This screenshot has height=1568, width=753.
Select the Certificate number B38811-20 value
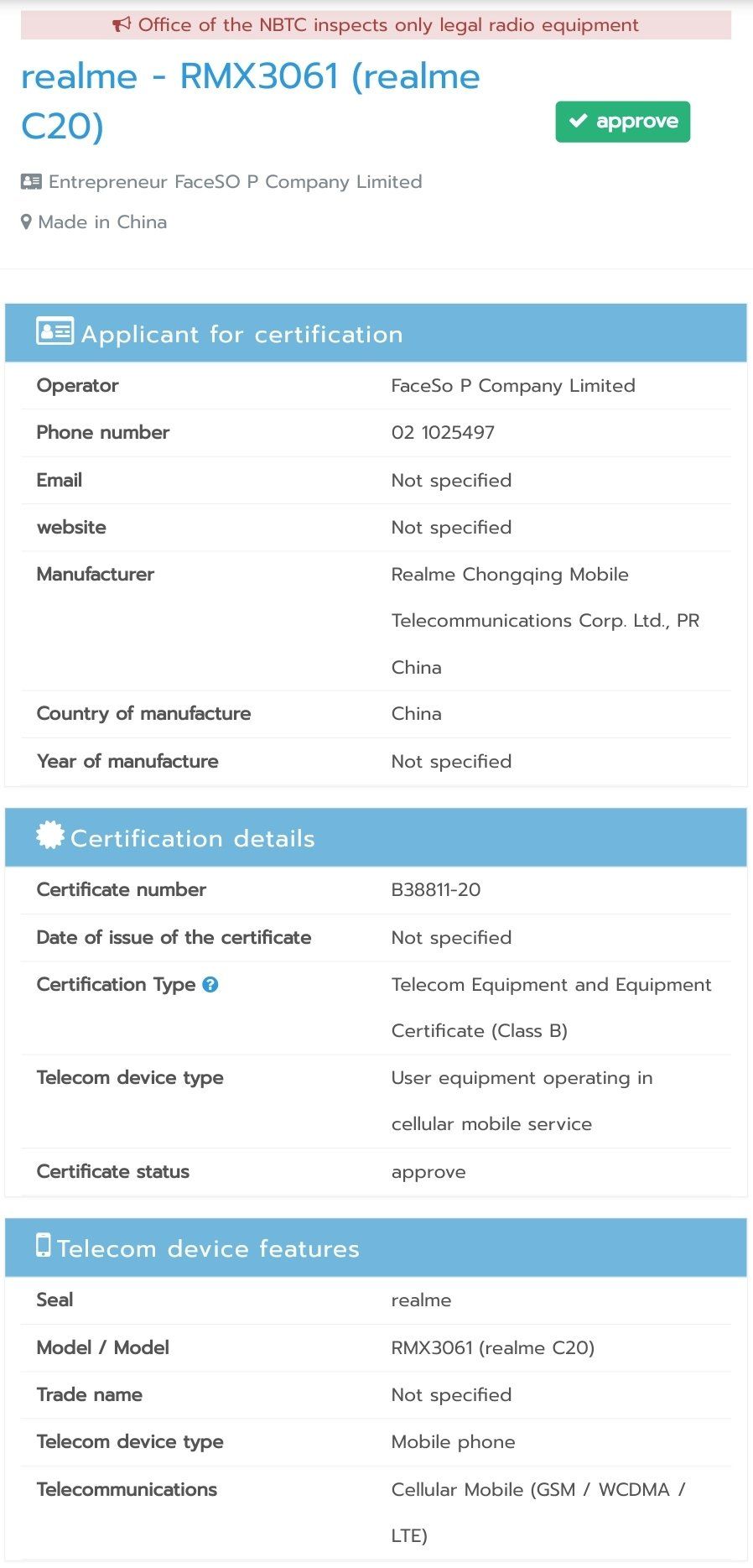[x=436, y=889]
